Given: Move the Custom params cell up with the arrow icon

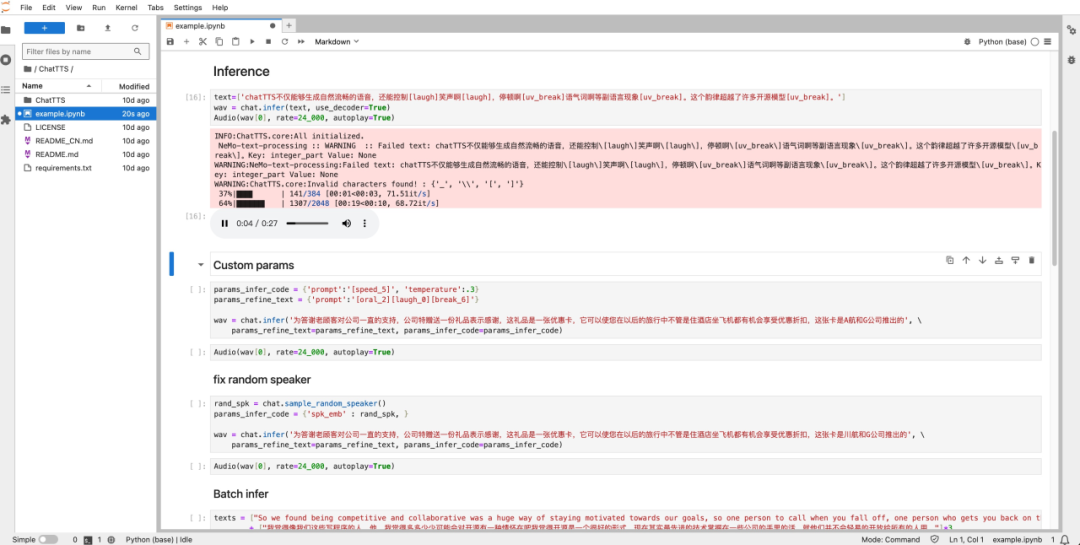Looking at the screenshot, I should (x=966, y=260).
